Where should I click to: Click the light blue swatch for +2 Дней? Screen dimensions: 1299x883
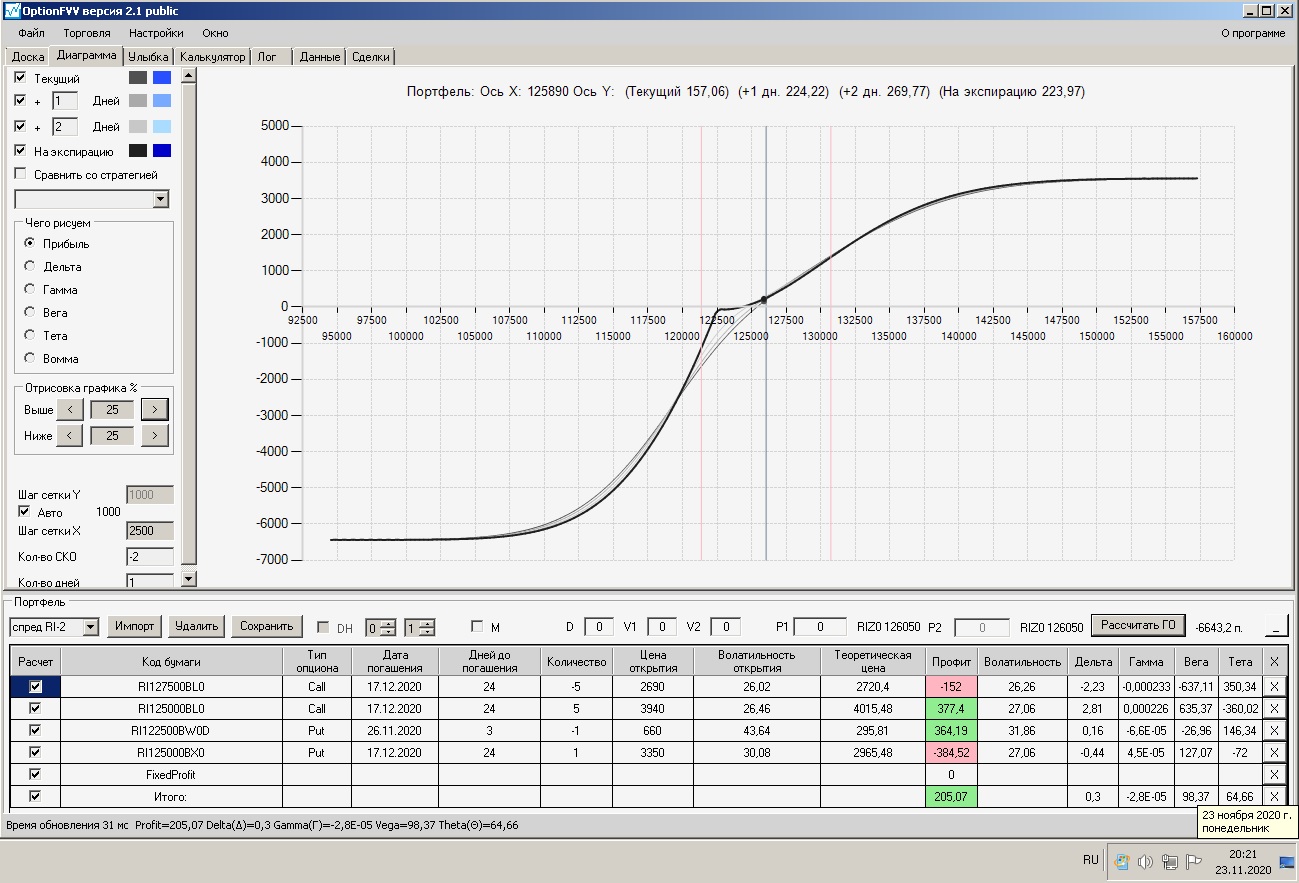[162, 126]
